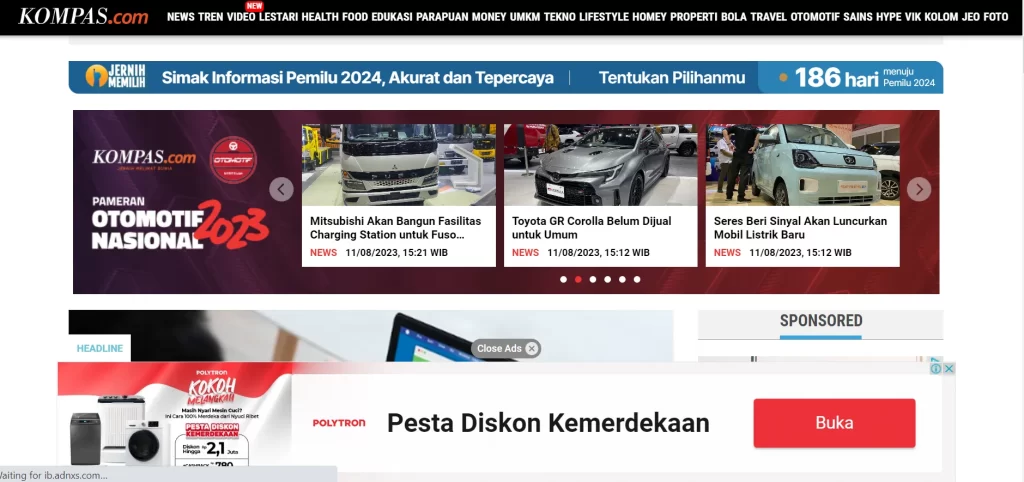
Task: Open the BOLA menu item
Action: pyautogui.click(x=734, y=17)
